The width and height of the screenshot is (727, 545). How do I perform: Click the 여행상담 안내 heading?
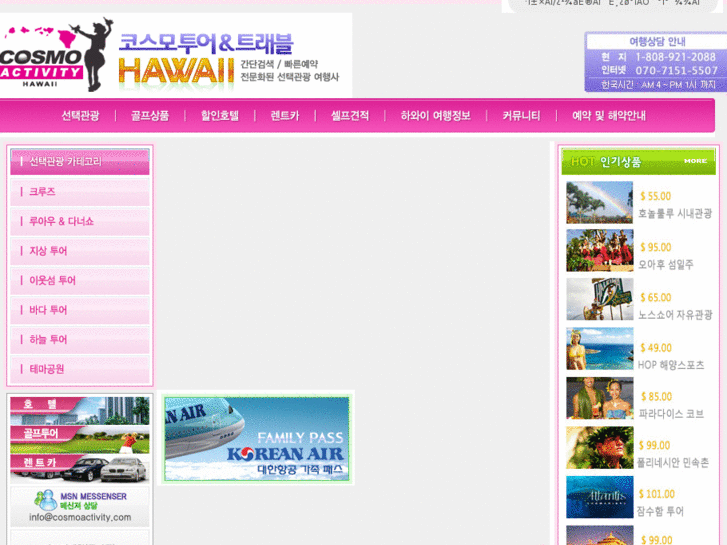pos(657,42)
